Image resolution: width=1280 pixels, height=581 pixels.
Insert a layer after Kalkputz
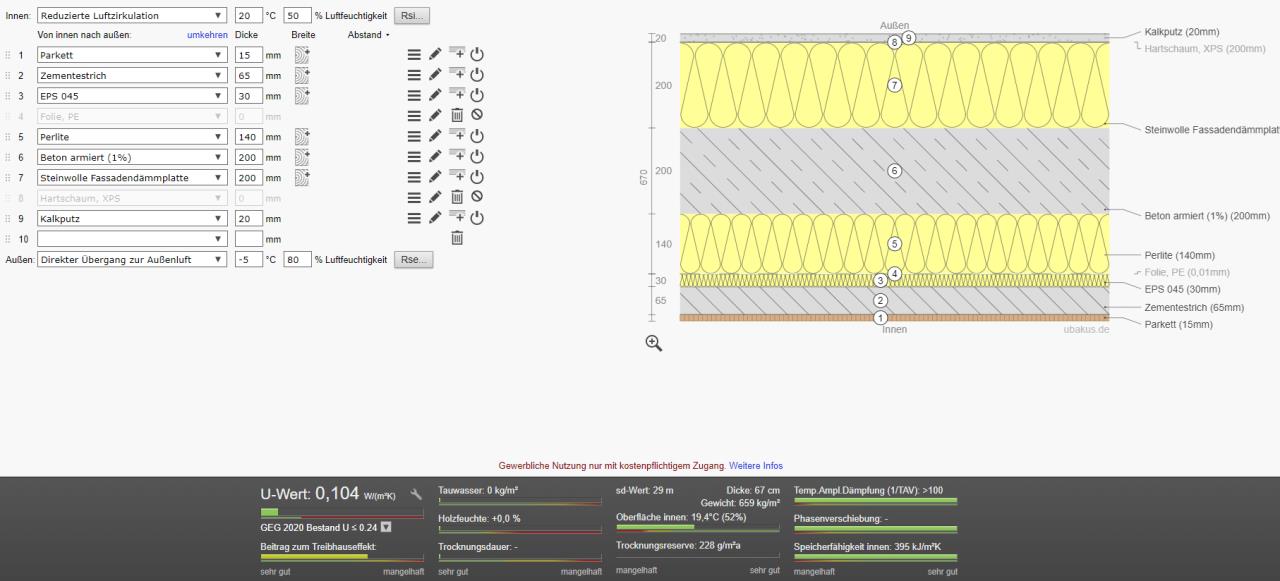[x=457, y=218]
